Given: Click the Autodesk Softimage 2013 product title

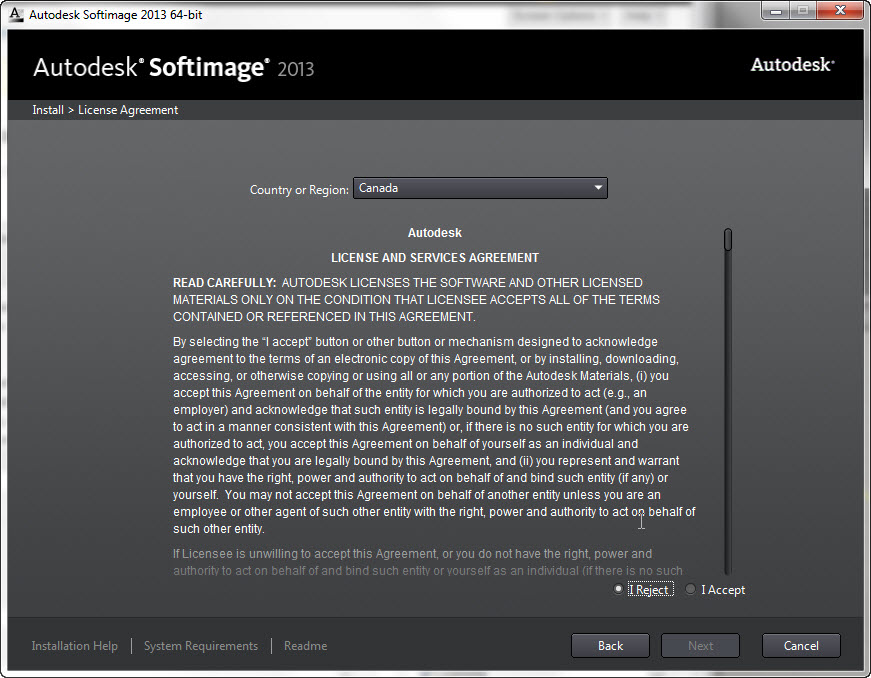Looking at the screenshot, I should [x=173, y=68].
